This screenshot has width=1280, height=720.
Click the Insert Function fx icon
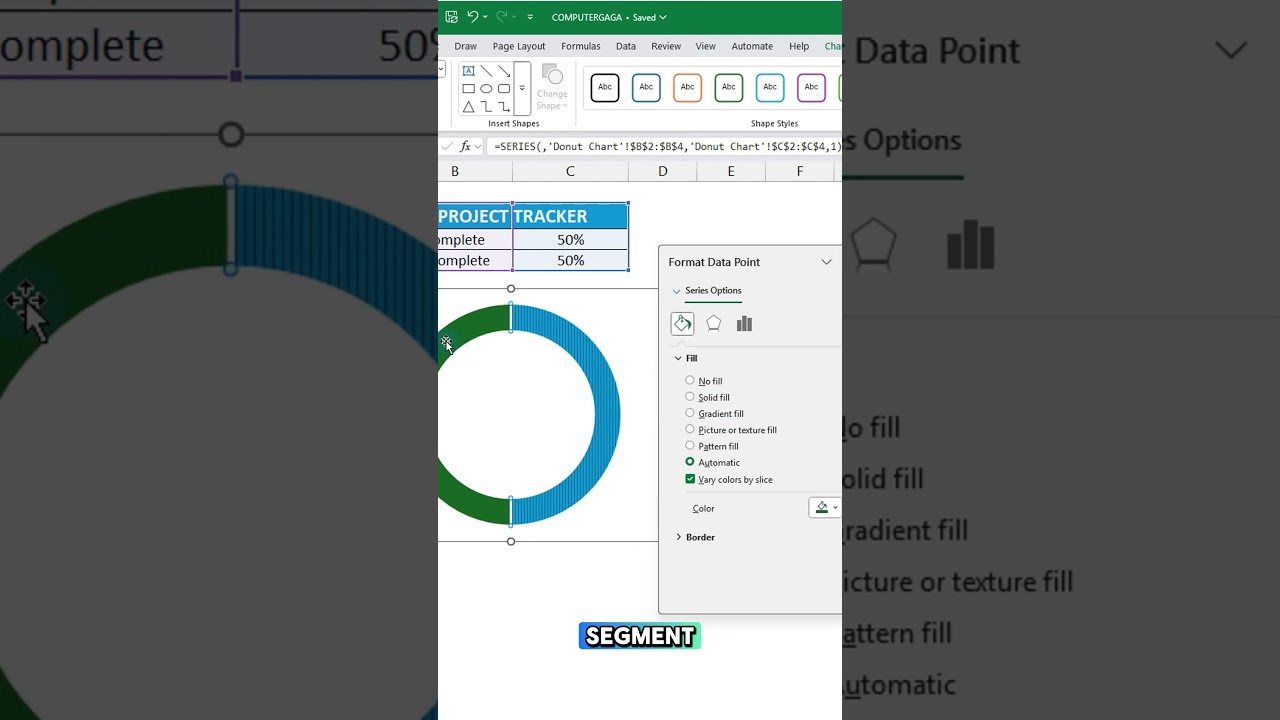(465, 146)
